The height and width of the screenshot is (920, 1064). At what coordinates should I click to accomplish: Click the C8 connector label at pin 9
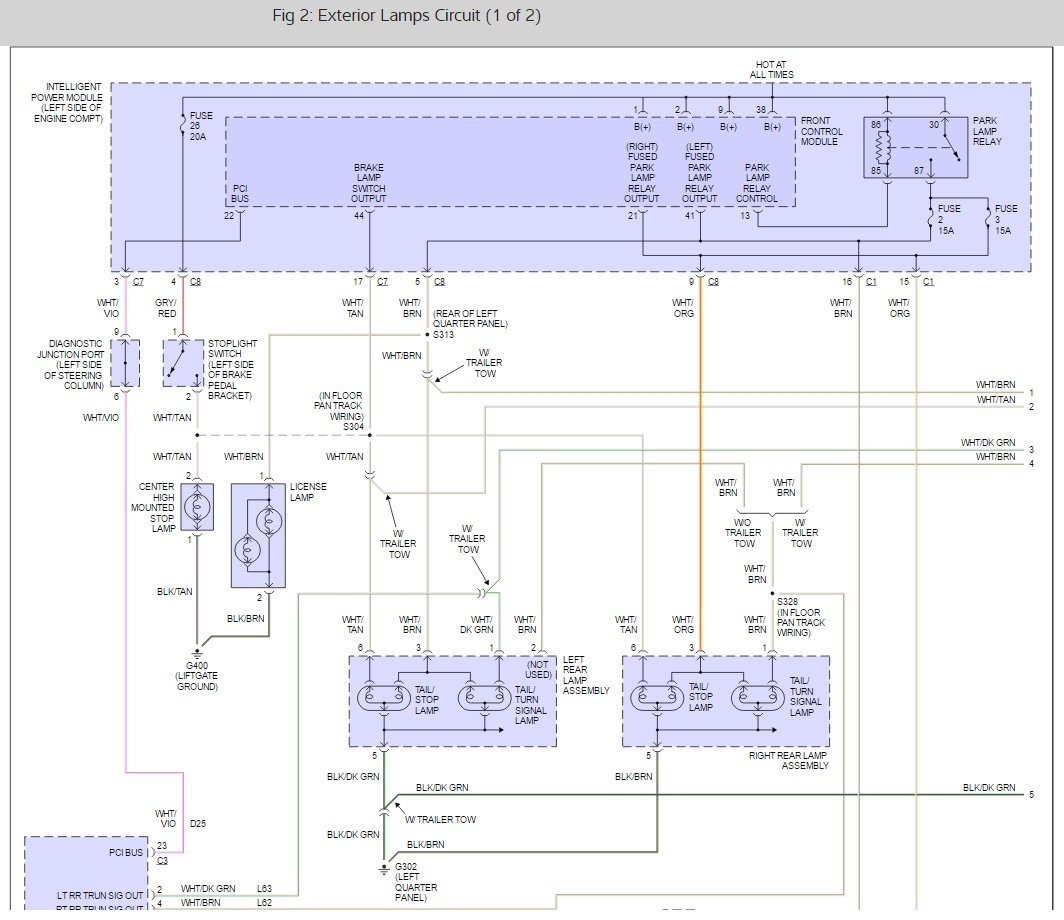[713, 282]
